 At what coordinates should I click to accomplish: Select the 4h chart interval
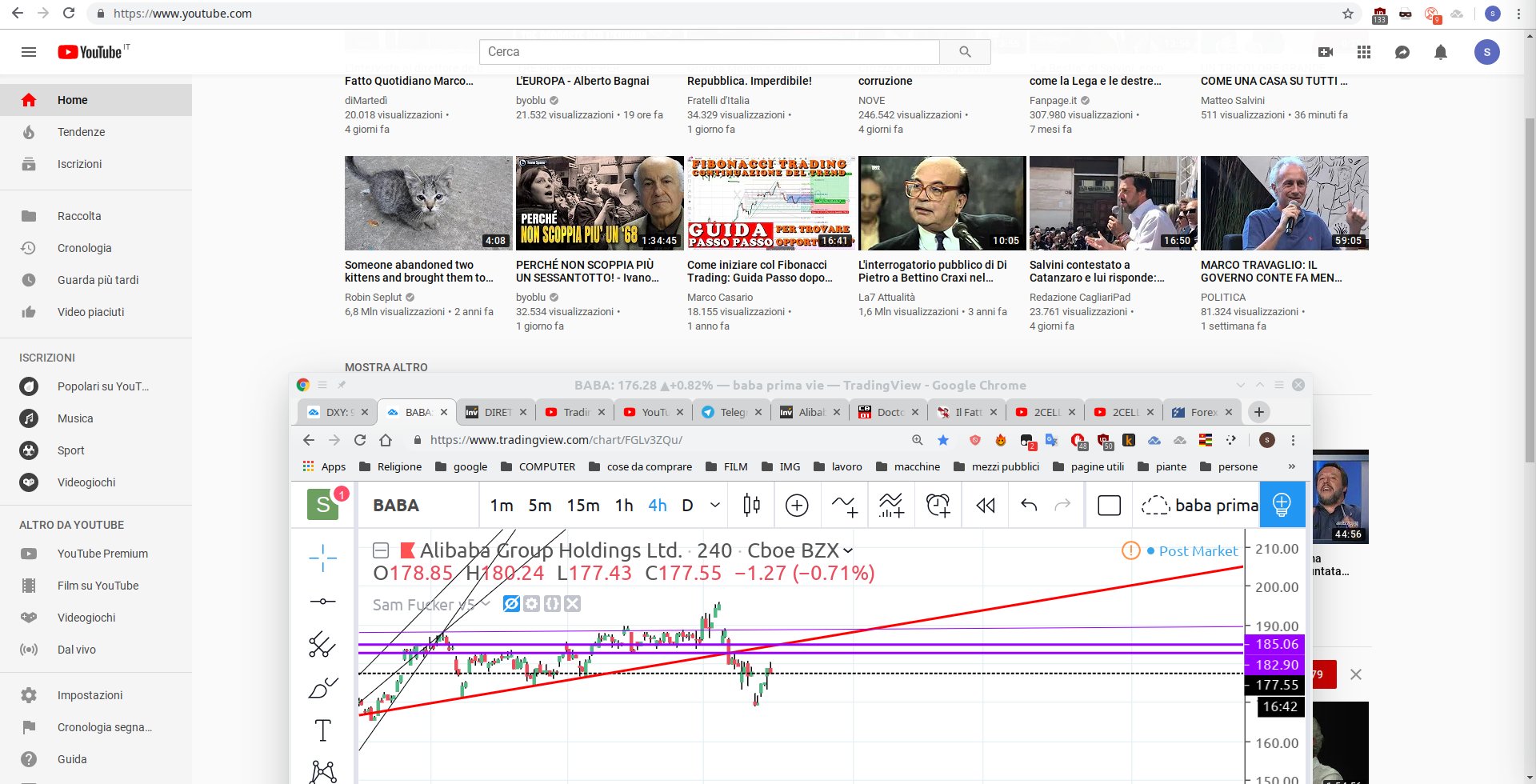[658, 505]
